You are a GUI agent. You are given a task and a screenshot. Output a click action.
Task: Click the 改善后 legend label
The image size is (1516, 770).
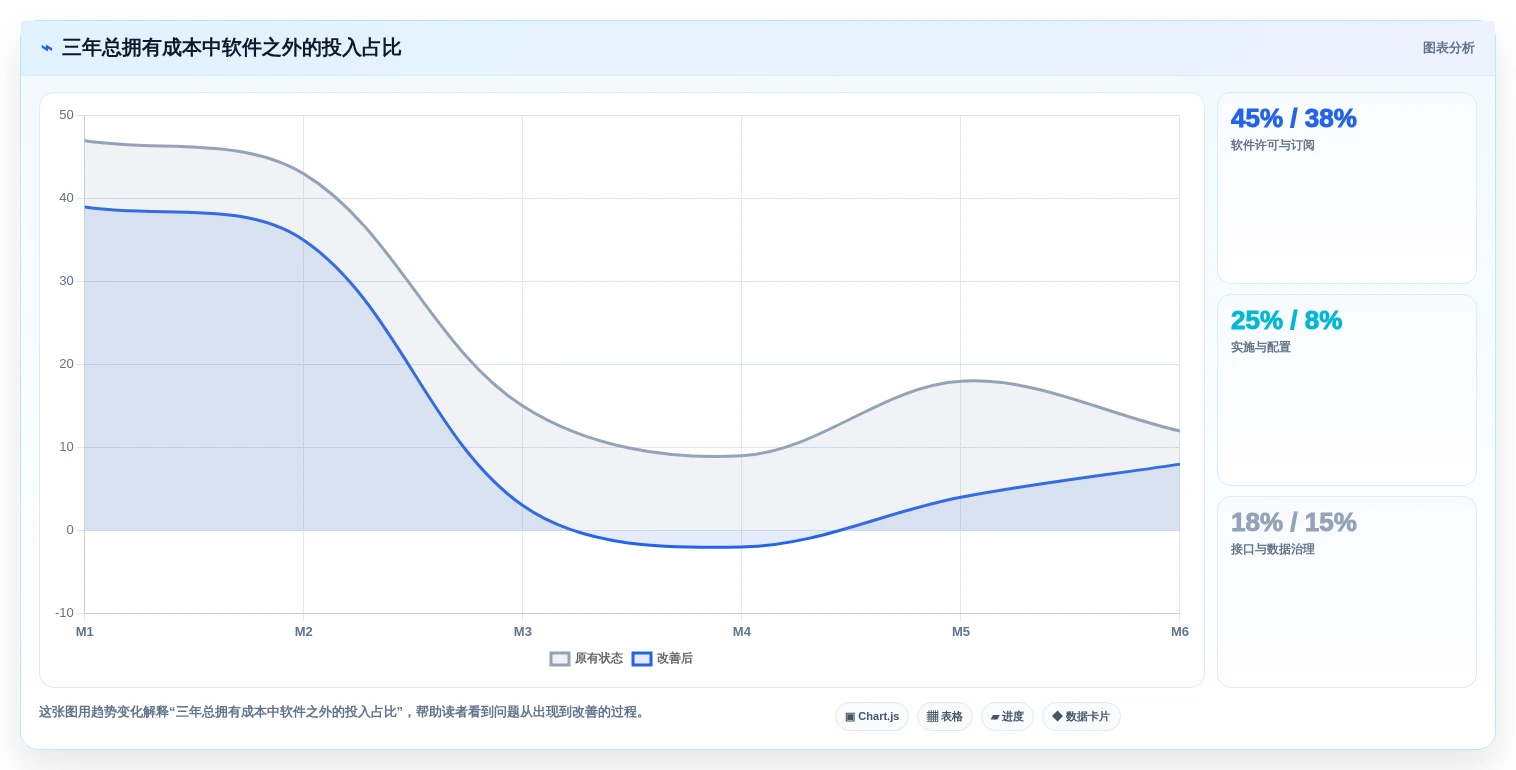point(675,659)
